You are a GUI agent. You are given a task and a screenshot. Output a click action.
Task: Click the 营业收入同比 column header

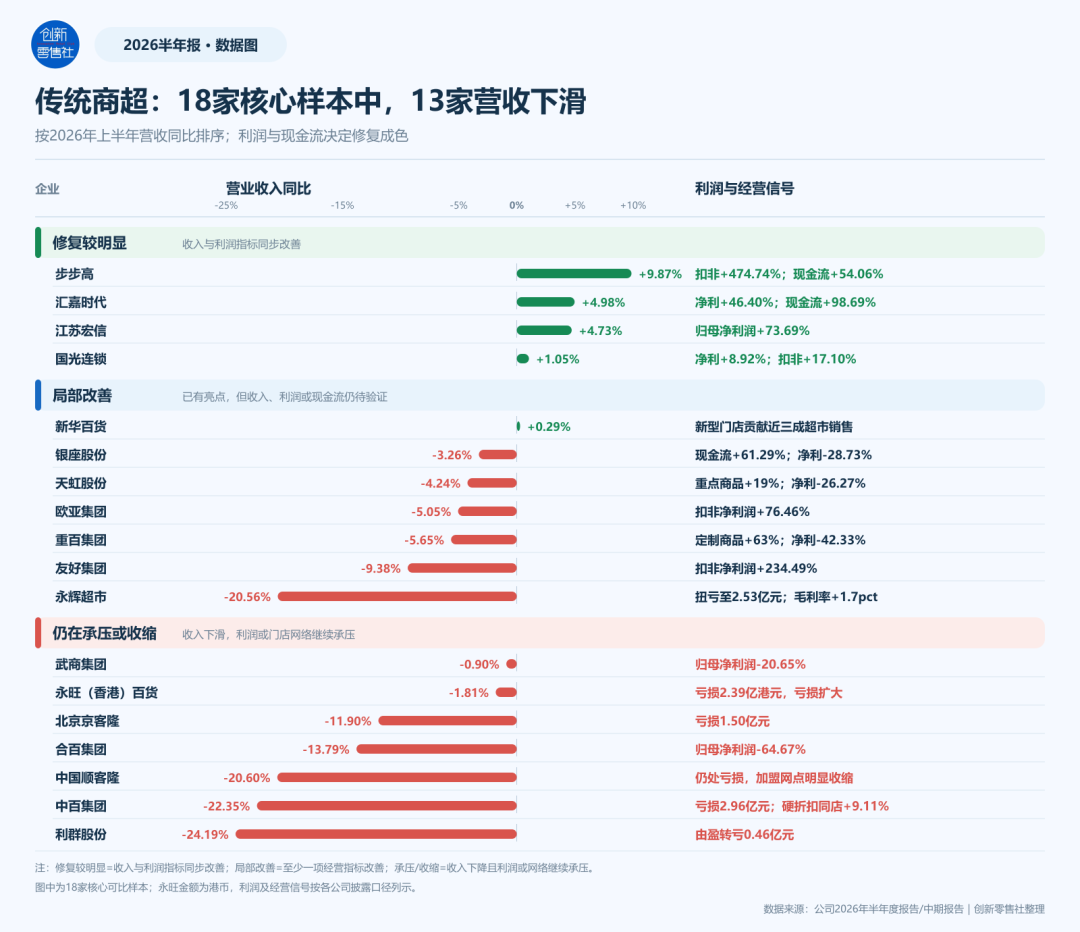269,188
